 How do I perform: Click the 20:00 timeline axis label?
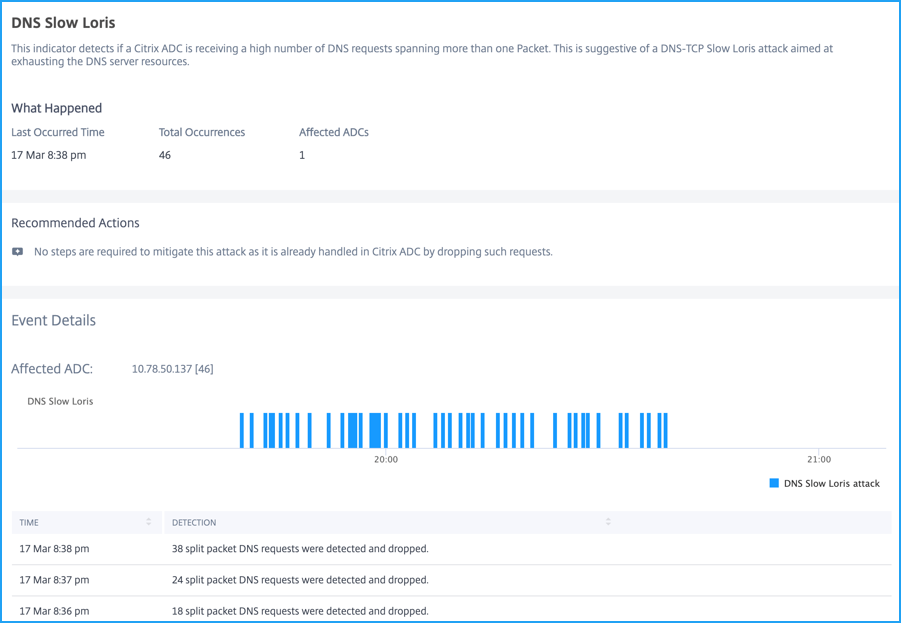(386, 460)
